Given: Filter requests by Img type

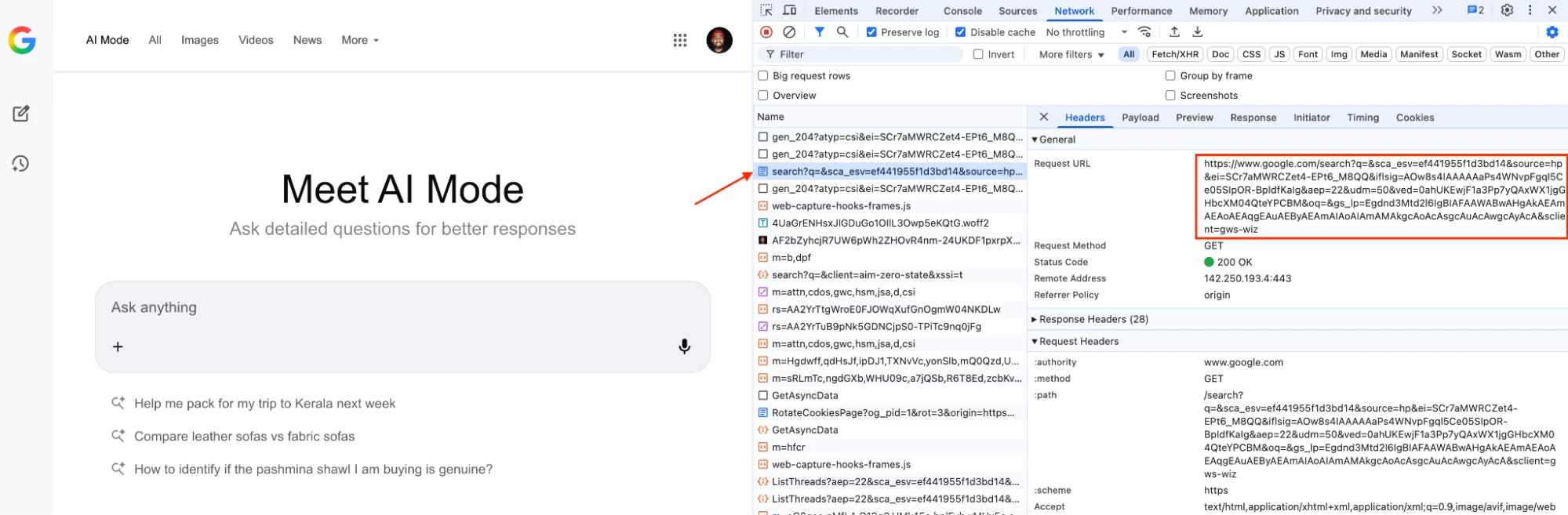Looking at the screenshot, I should pyautogui.click(x=1339, y=54).
